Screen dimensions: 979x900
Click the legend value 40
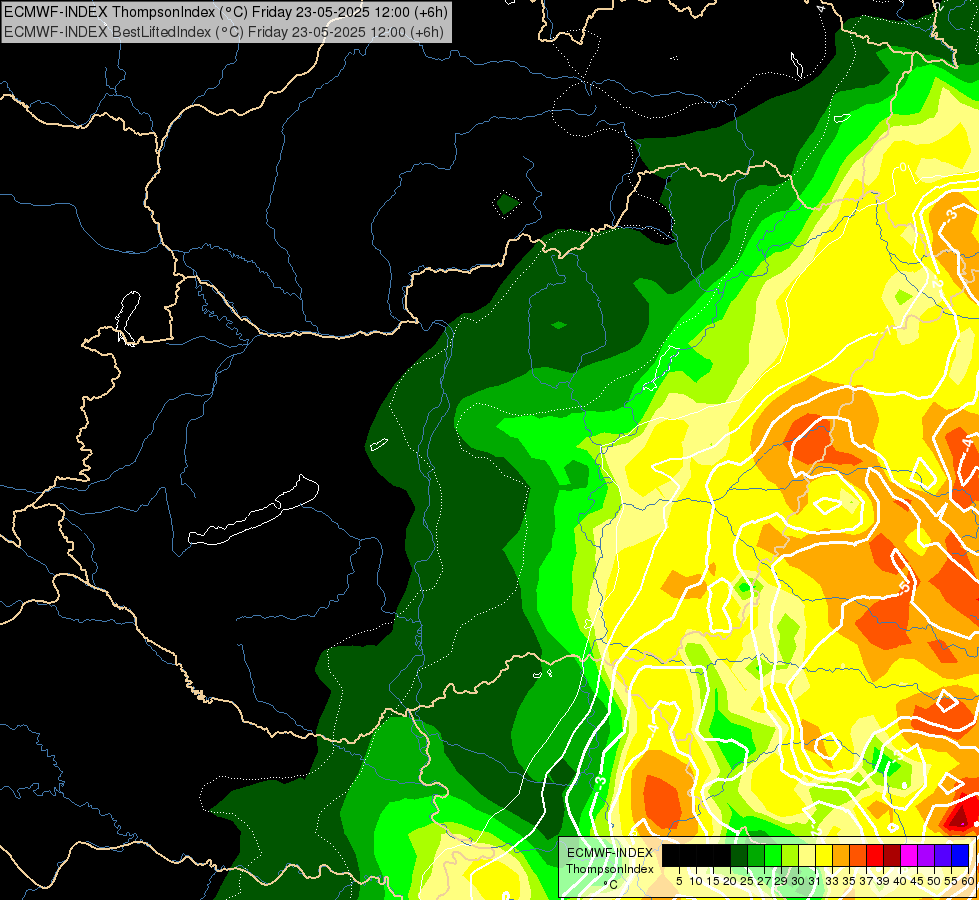[900, 881]
